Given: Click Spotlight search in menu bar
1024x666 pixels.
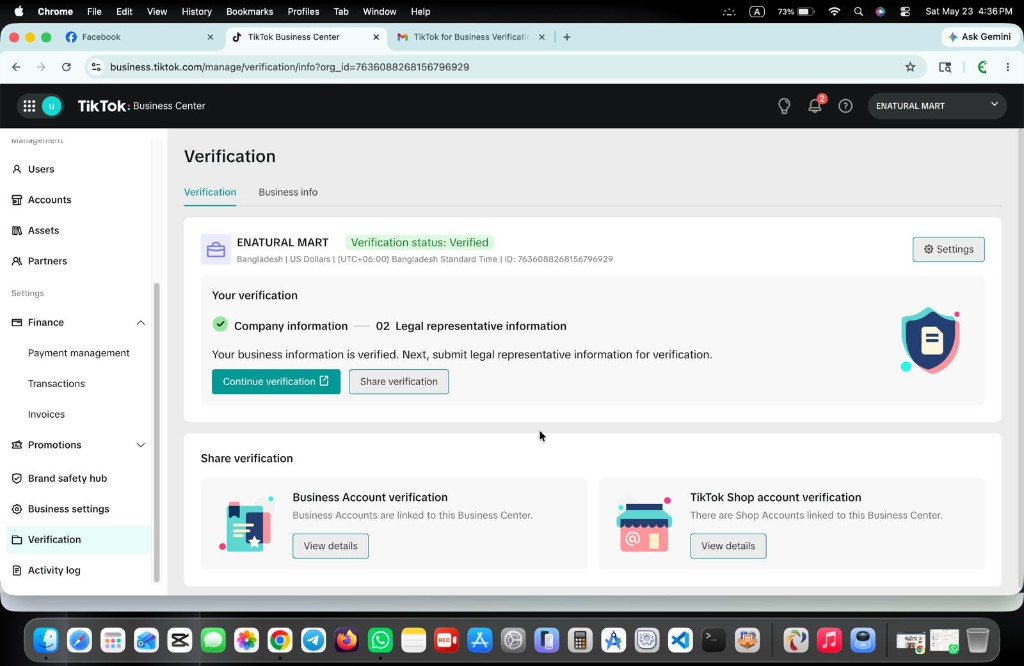Looking at the screenshot, I should [858, 12].
